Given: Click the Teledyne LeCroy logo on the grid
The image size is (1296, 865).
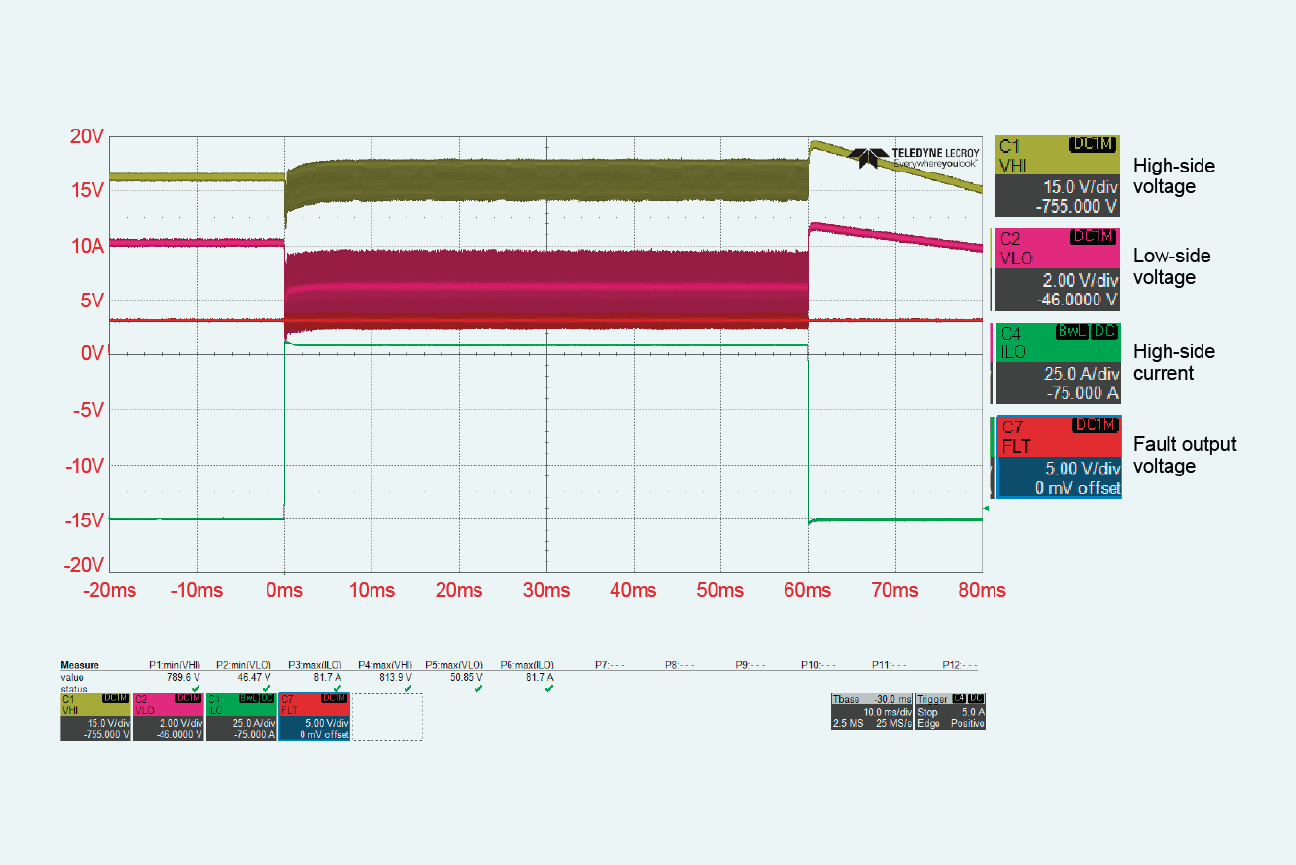Looking at the screenshot, I should 915,156.
